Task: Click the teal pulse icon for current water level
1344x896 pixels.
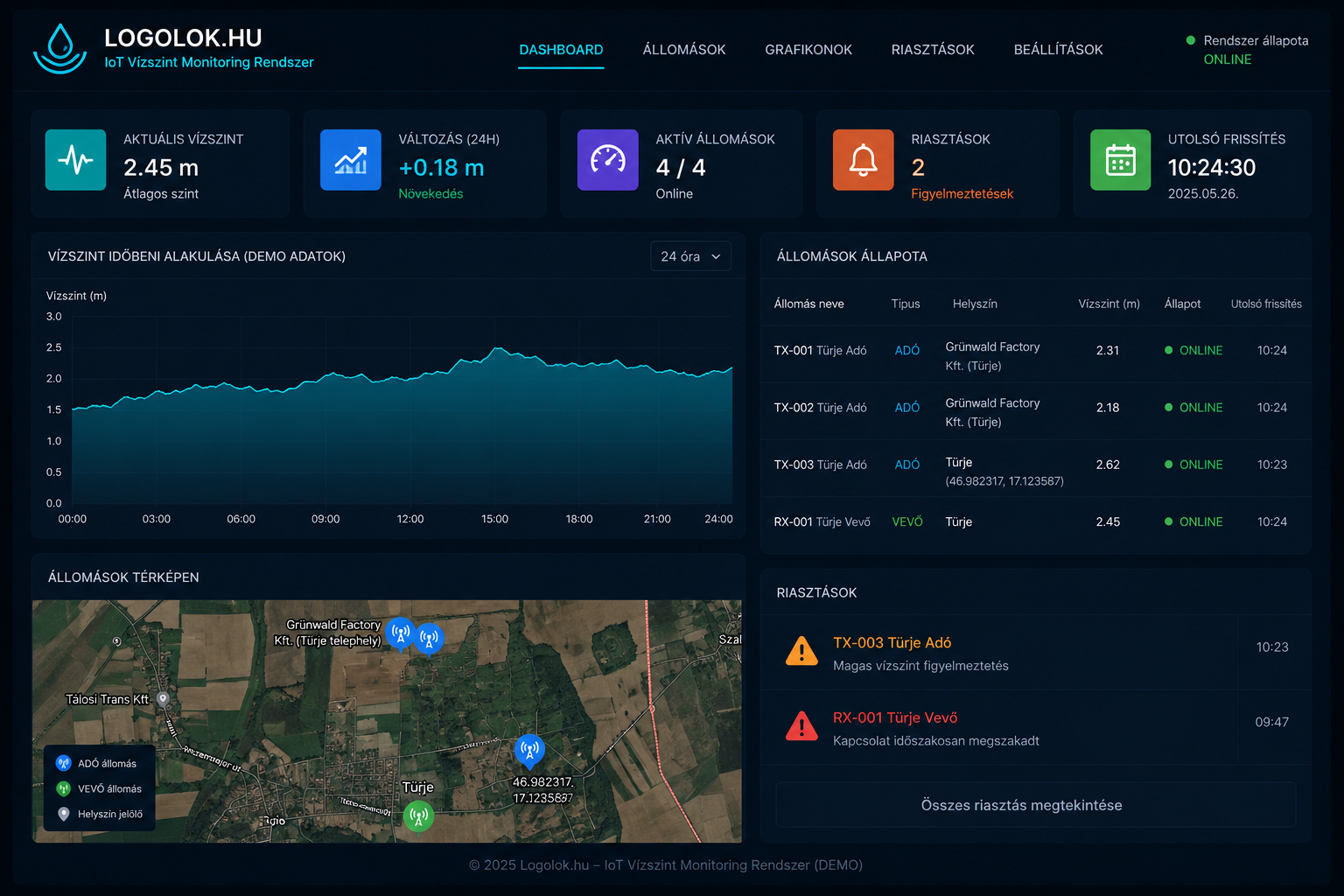Action: coord(76,160)
